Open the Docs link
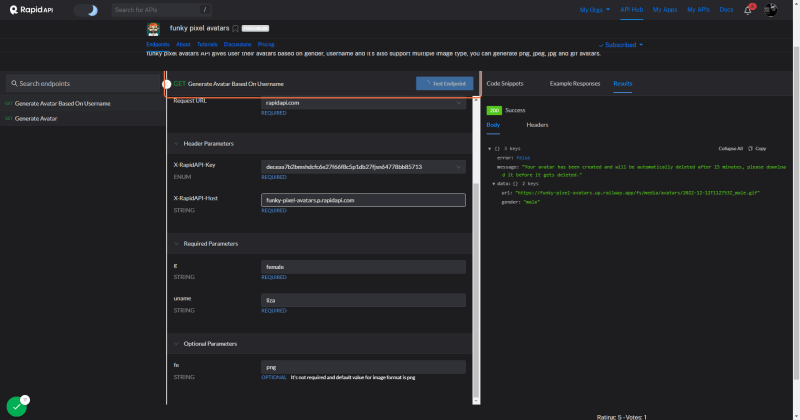Screen dimensions: 800x420 (x=726, y=10)
